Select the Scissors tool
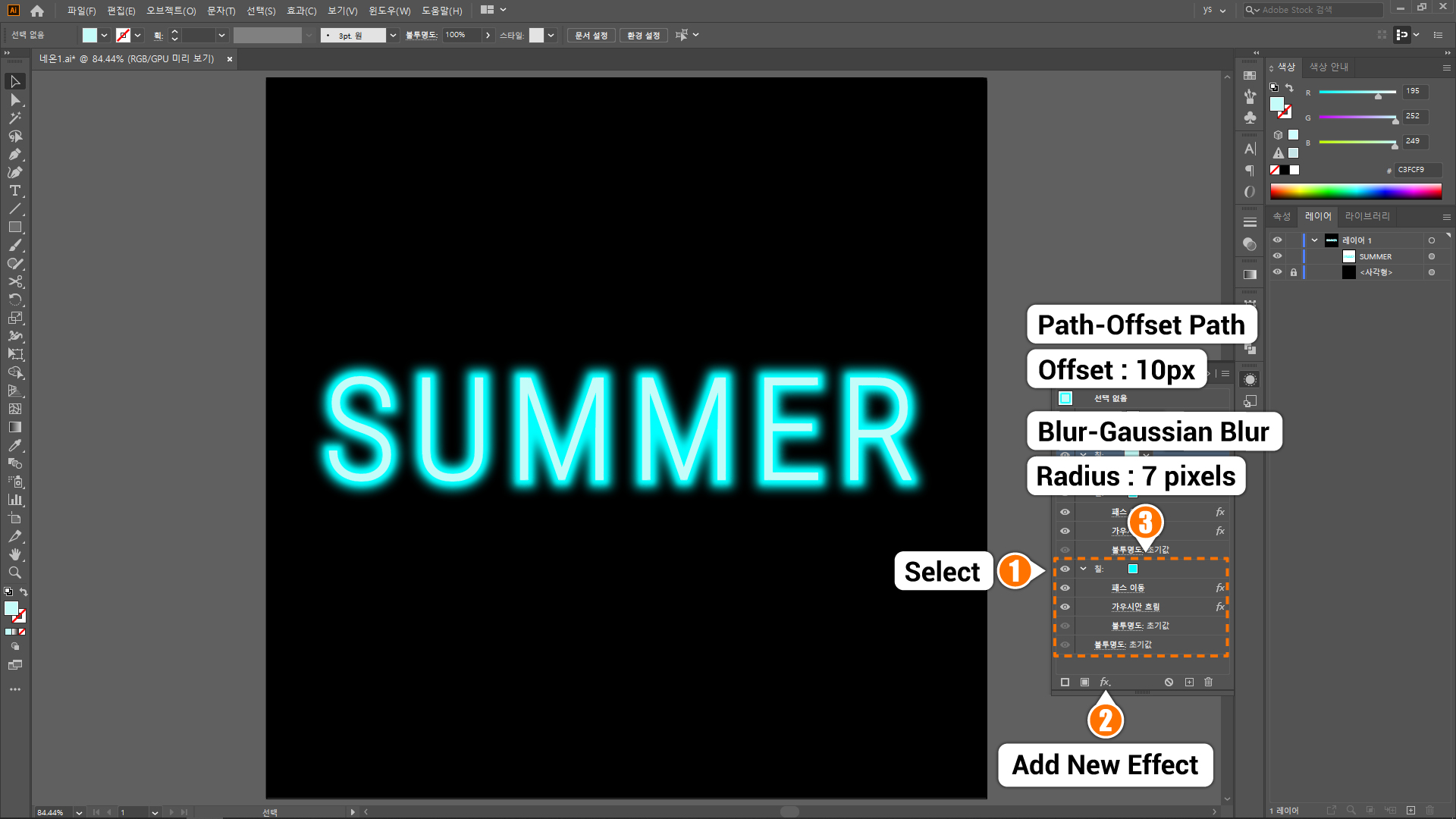1456x819 pixels. [x=14, y=282]
